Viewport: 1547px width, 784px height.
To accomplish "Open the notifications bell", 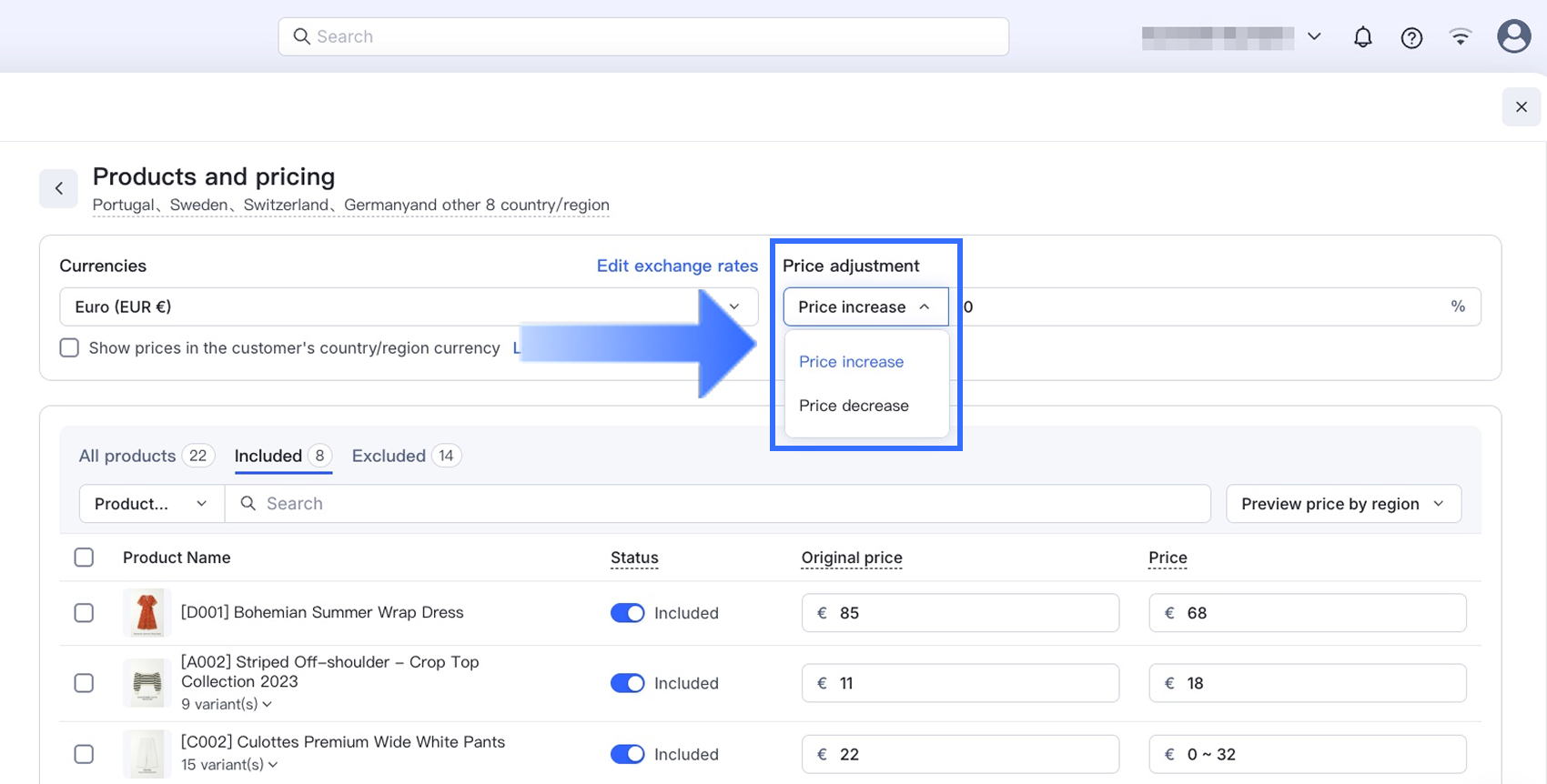I will coord(1362,37).
